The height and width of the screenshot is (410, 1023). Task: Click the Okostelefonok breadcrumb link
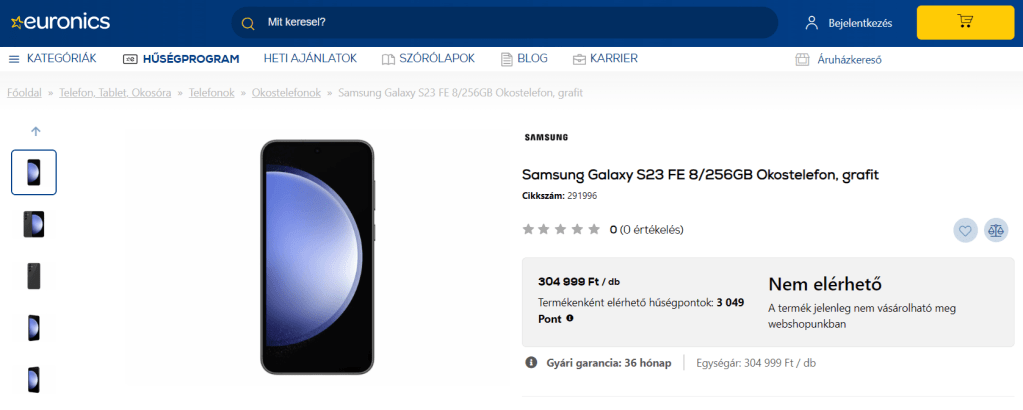(286, 93)
